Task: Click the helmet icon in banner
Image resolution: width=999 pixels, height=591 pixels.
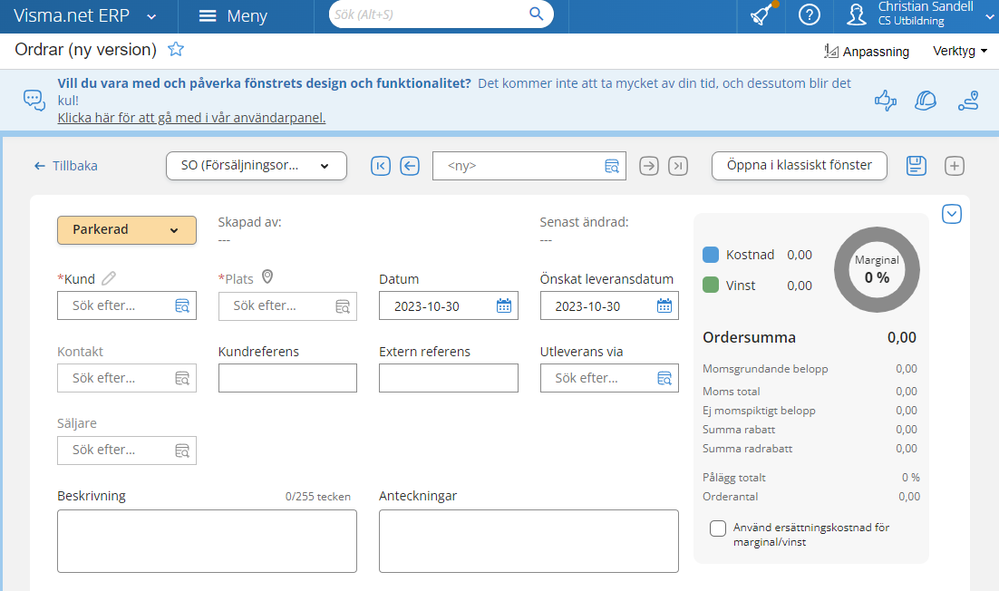Action: (x=925, y=100)
